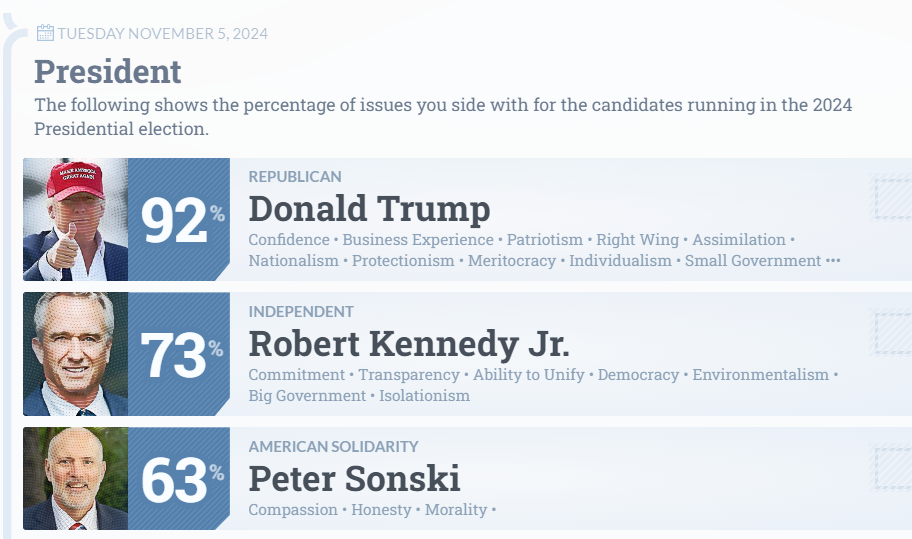Click the Independent party label
The image size is (912, 539).
301,312
